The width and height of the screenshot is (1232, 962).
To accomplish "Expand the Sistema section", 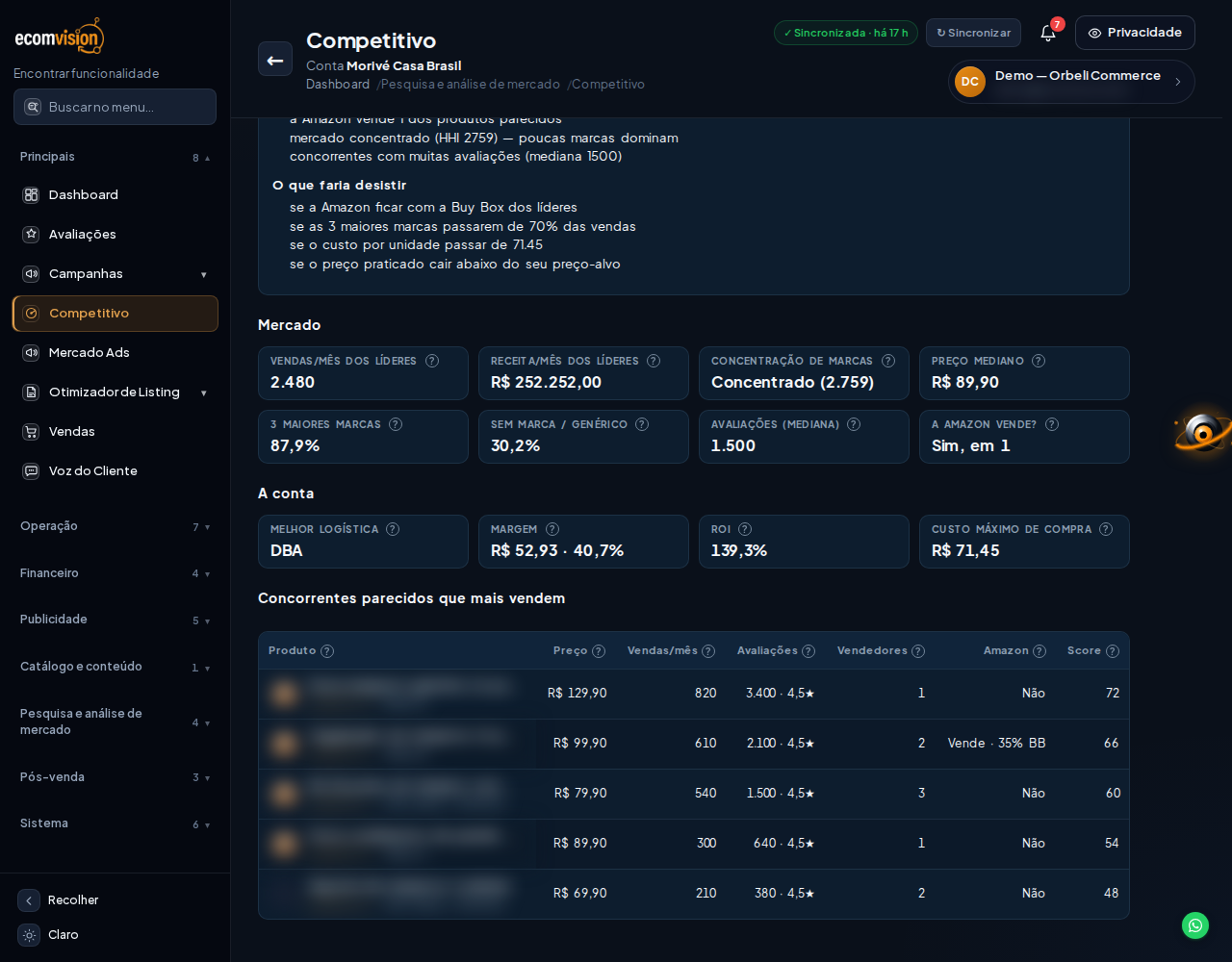I will [x=115, y=823].
